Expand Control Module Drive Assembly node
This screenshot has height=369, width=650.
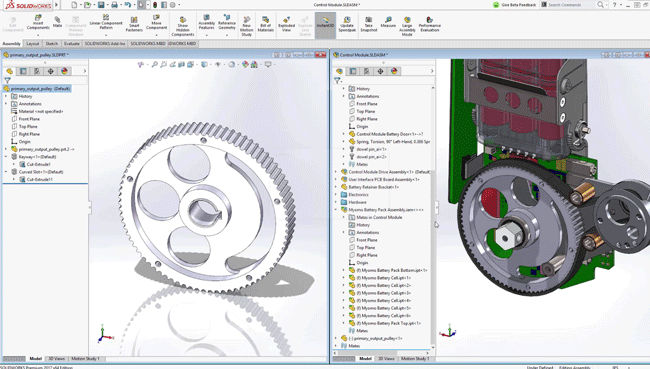point(336,172)
